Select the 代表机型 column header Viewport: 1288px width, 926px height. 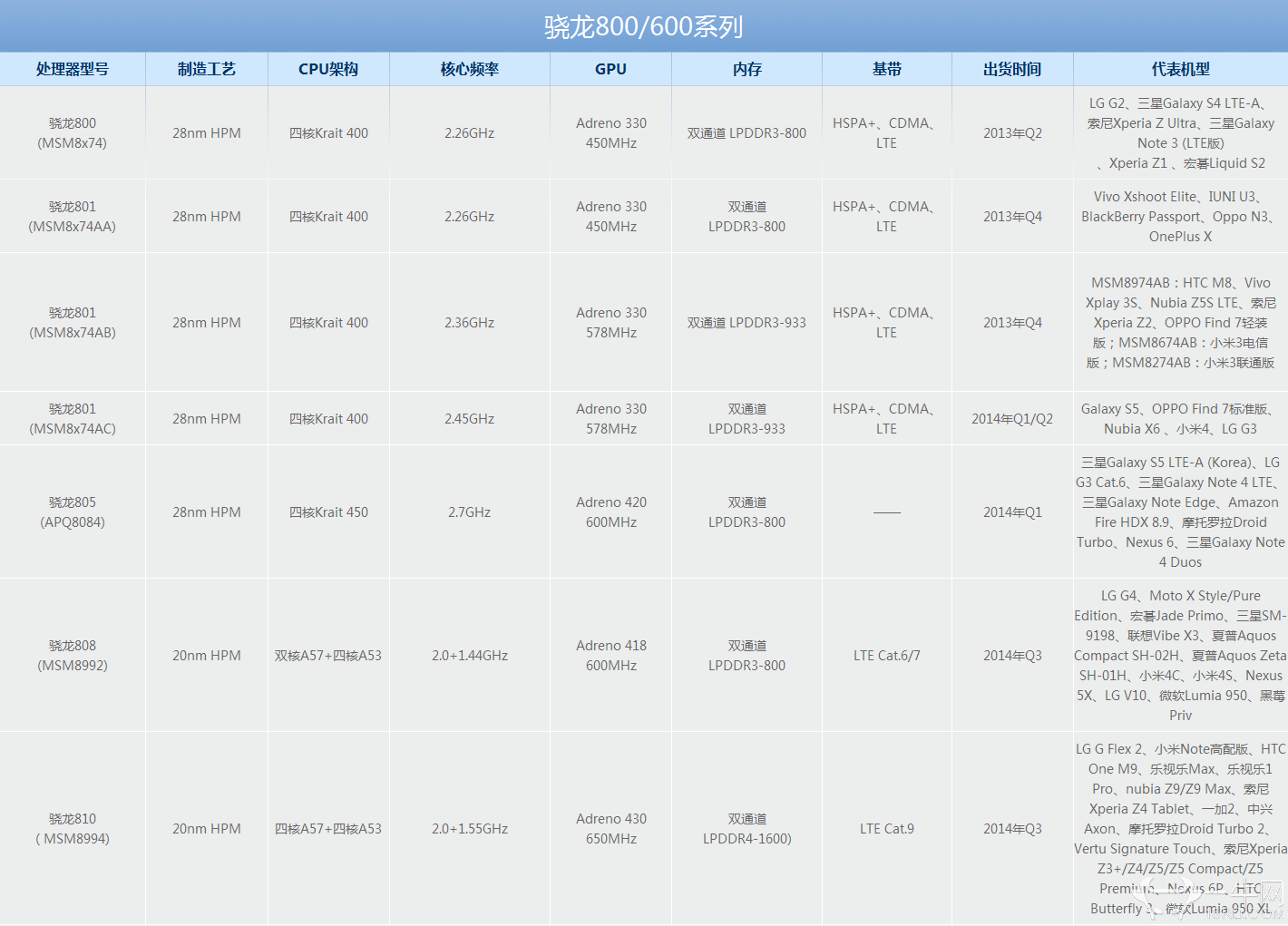[1181, 69]
